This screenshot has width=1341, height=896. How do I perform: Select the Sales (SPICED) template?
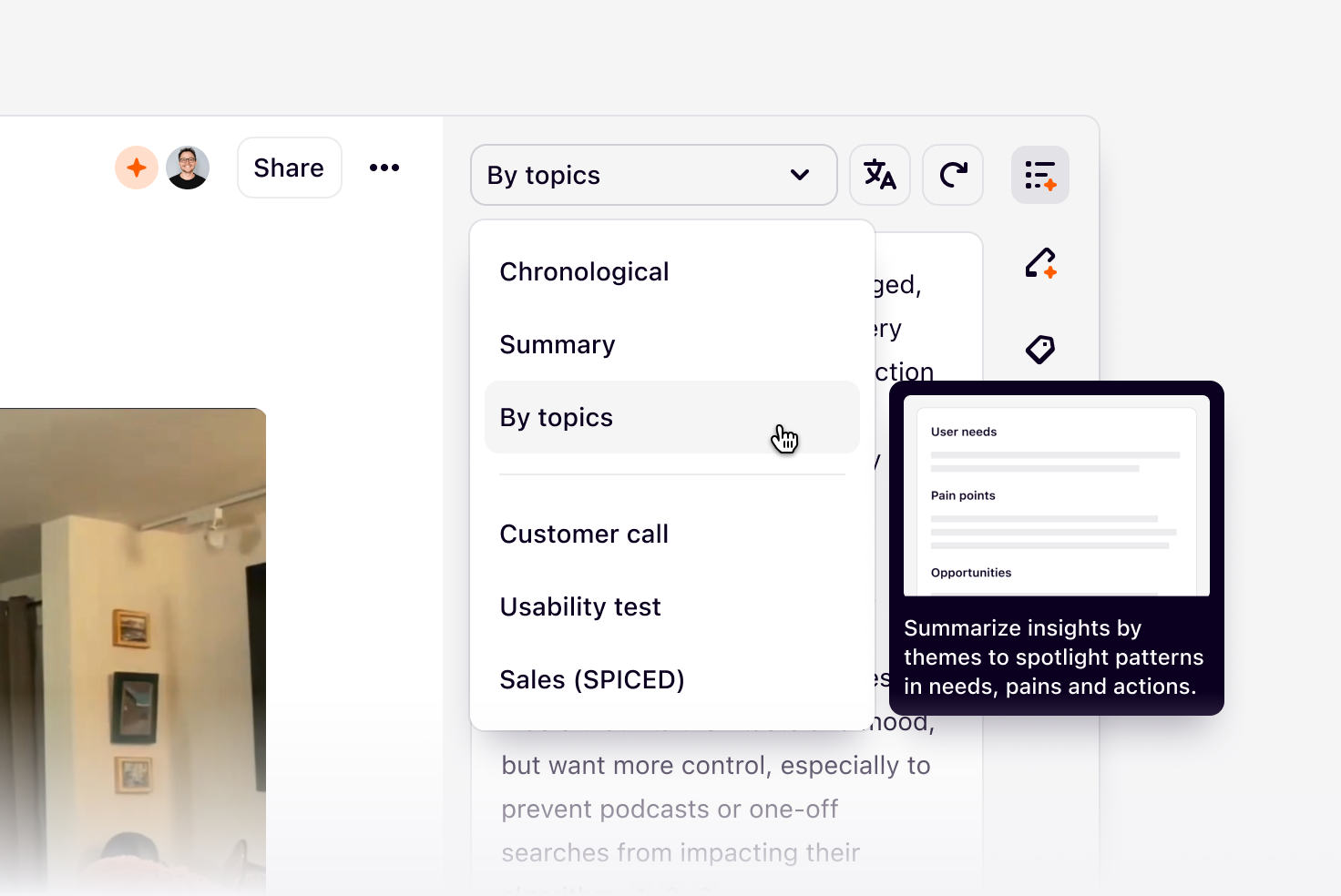coord(591,679)
